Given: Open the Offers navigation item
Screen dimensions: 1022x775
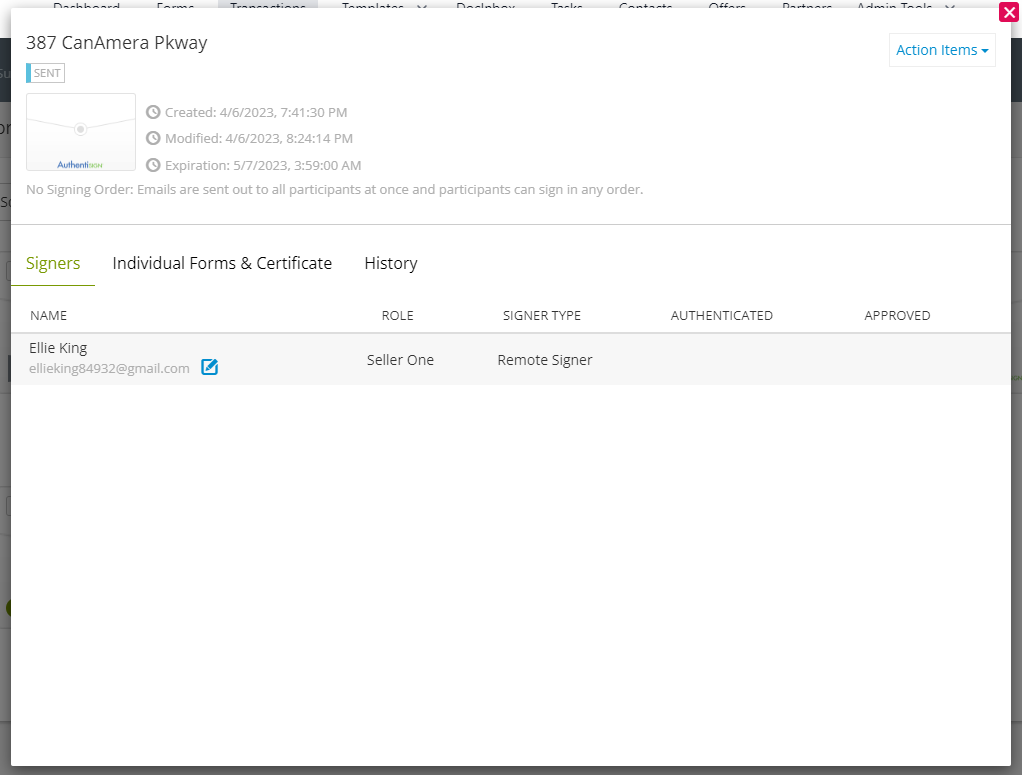Looking at the screenshot, I should click(726, 7).
